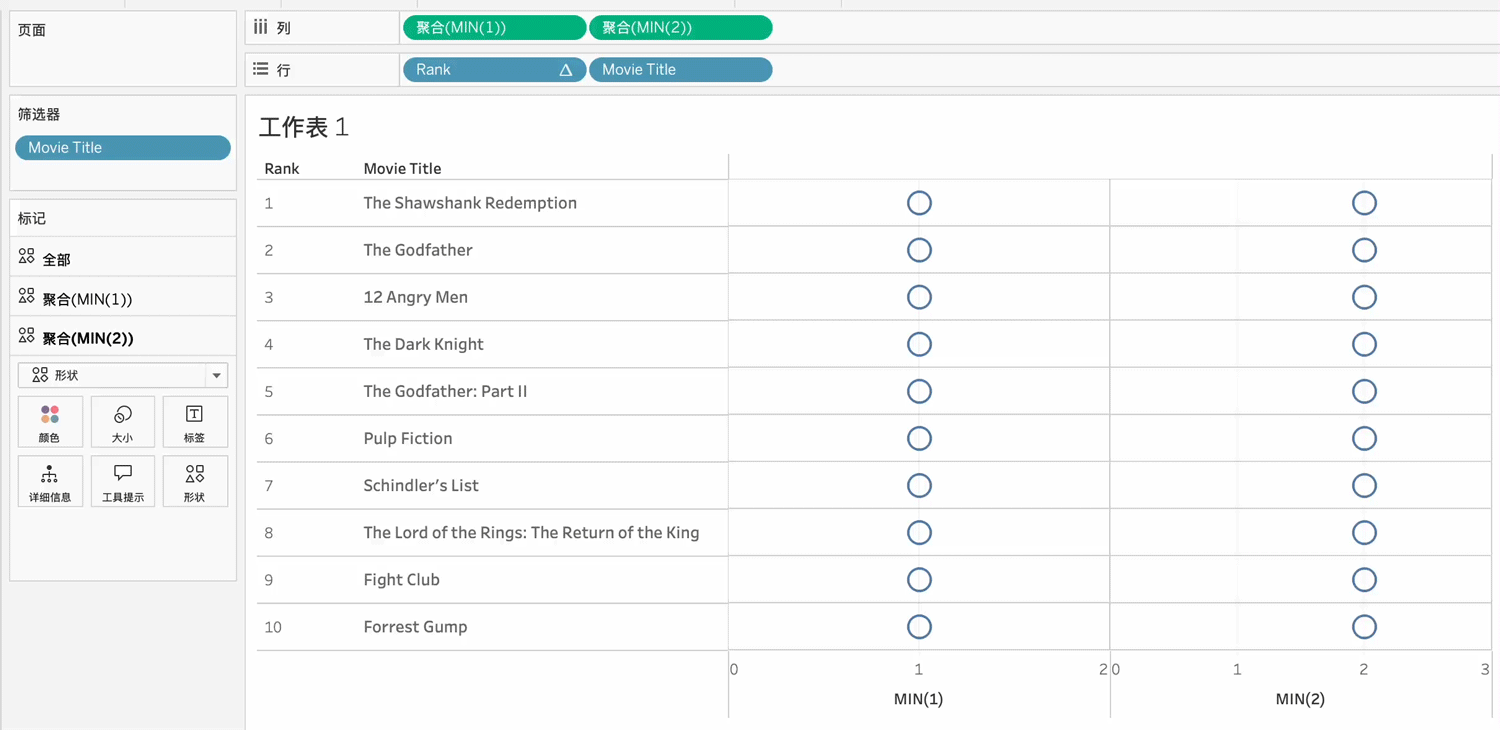
Task: Click rank number 1 cell
Action: pyautogui.click(x=269, y=203)
